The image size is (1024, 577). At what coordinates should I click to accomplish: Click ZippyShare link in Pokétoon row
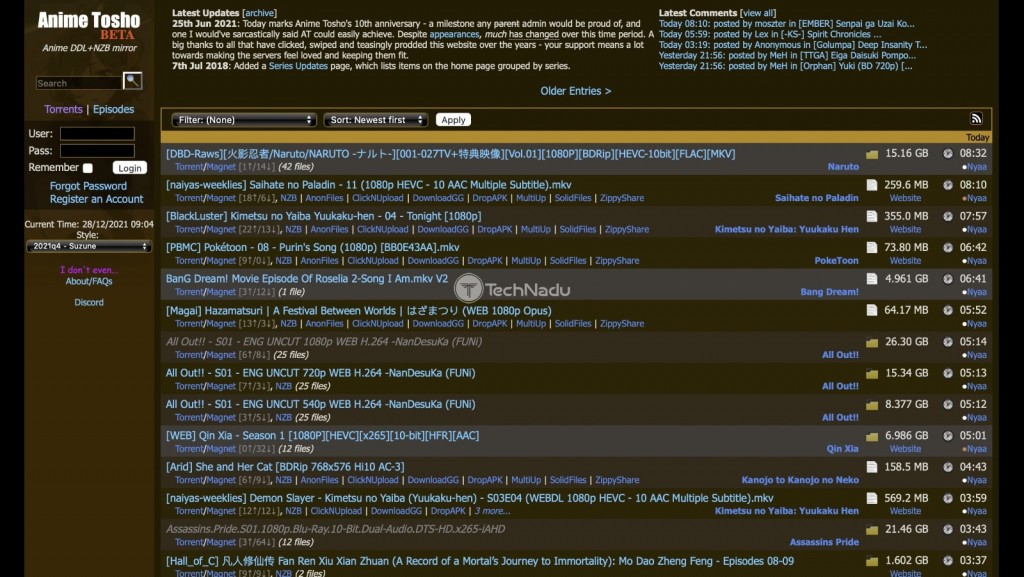pyautogui.click(x=617, y=260)
